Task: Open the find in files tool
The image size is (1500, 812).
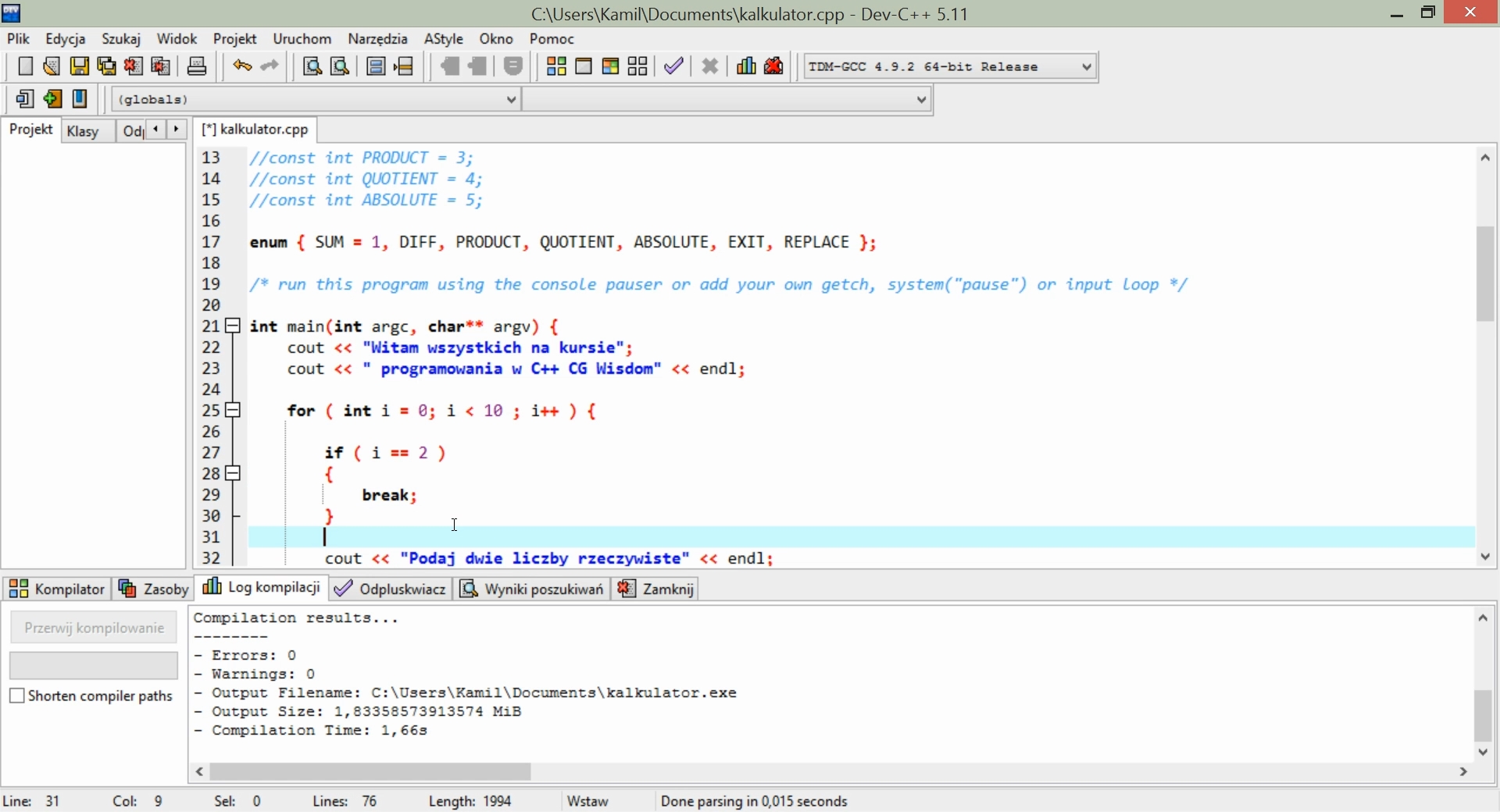Action: point(340,66)
